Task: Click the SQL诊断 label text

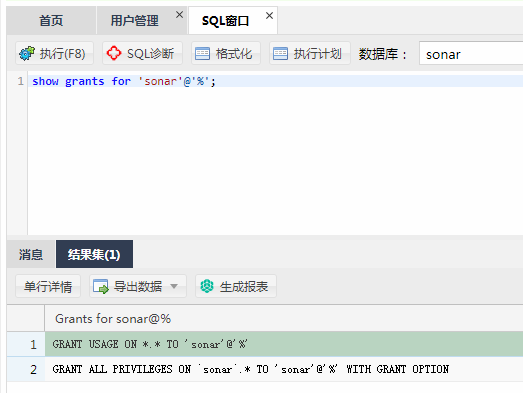Action: pos(150,54)
